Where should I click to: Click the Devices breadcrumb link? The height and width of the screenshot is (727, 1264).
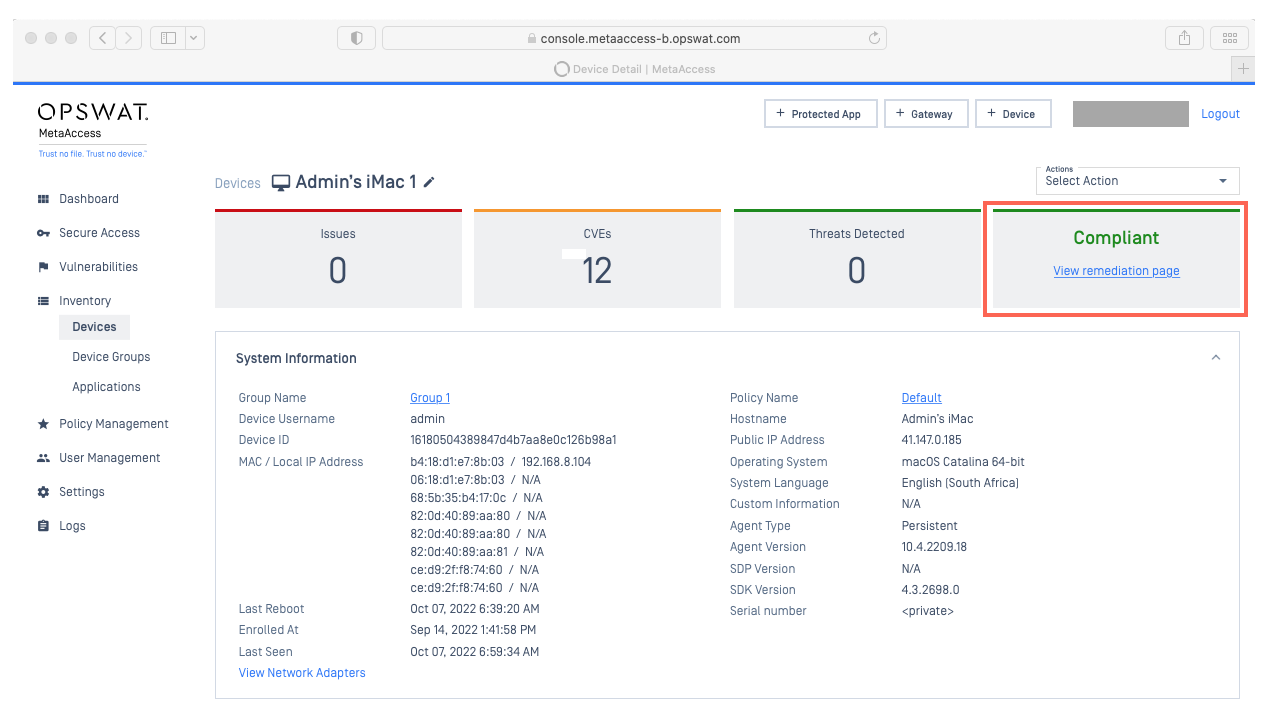point(238,183)
